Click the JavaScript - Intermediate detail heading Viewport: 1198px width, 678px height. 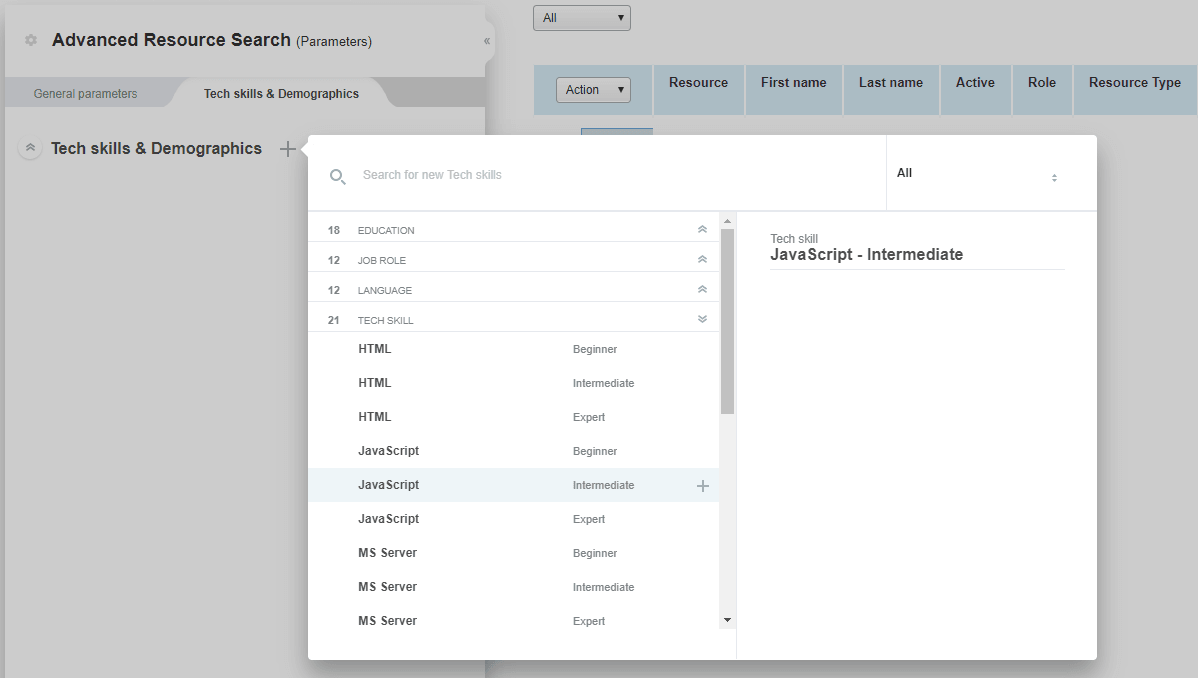[866, 255]
